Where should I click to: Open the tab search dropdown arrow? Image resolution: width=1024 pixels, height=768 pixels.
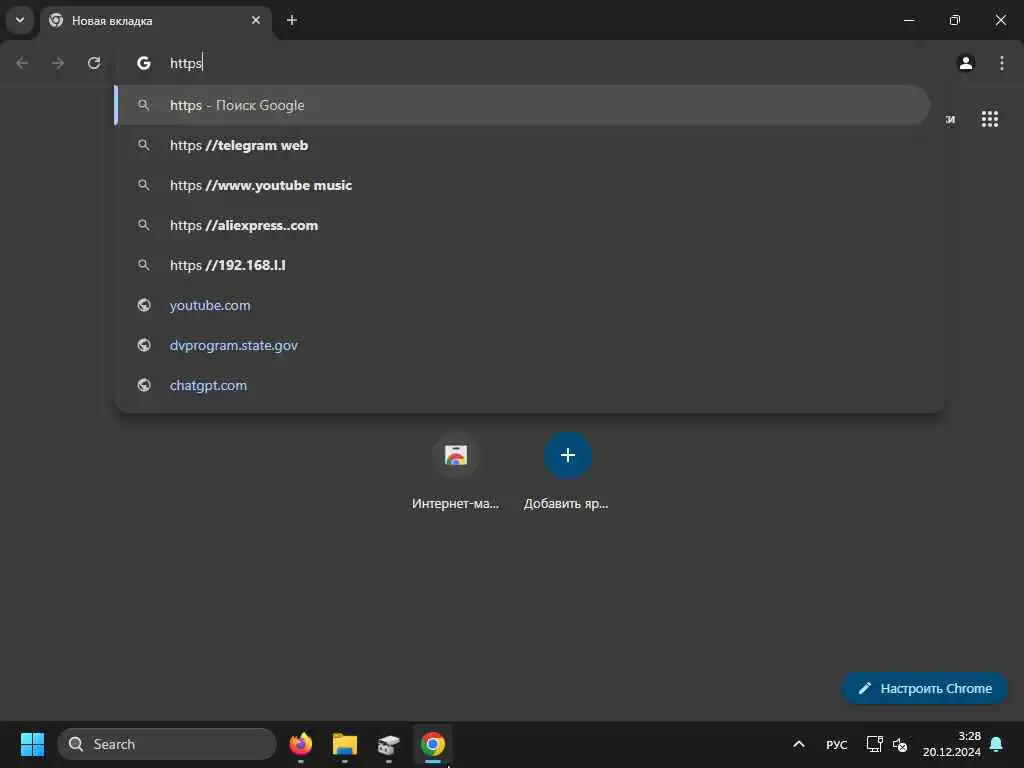point(20,20)
